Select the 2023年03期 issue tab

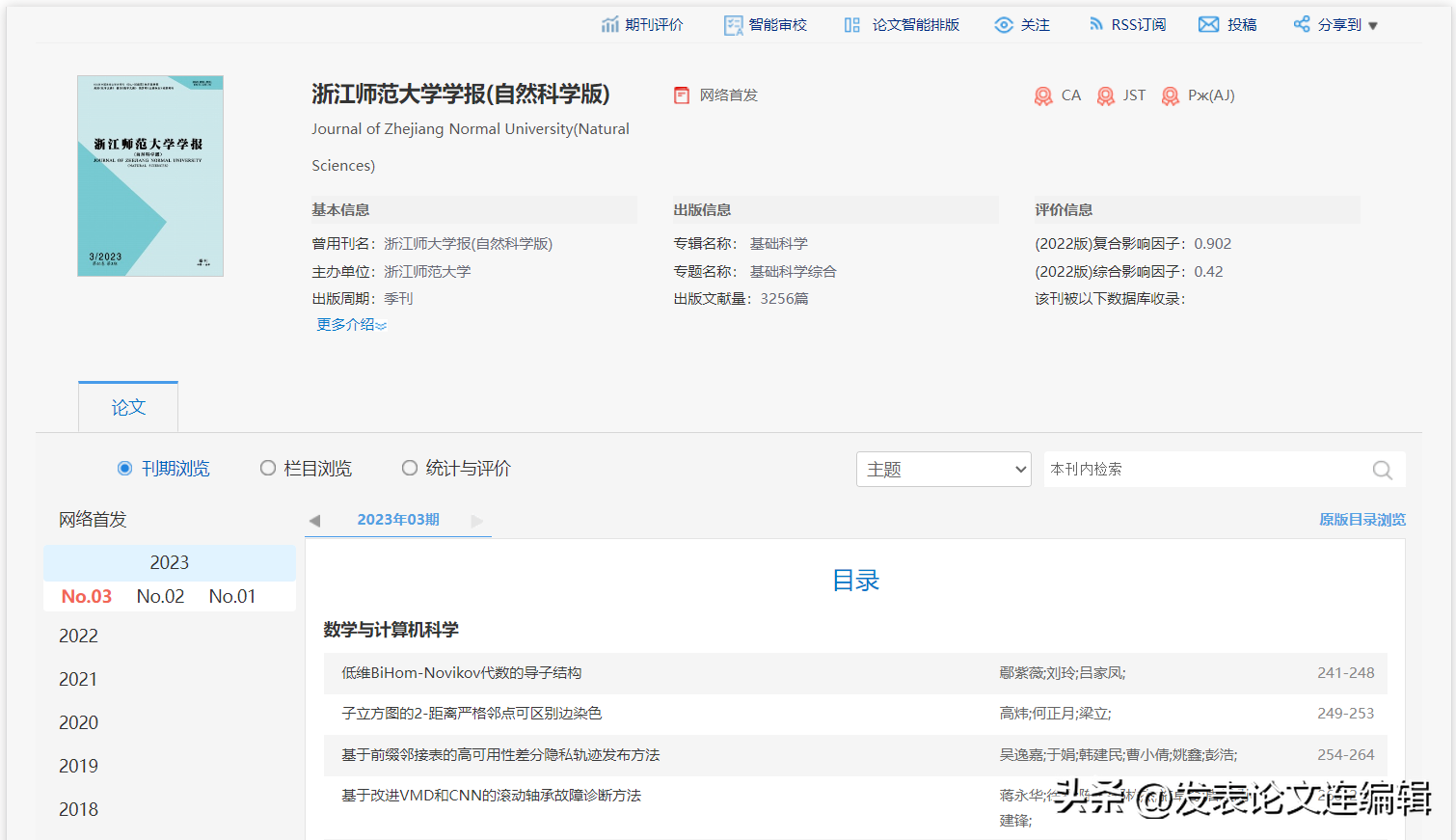[x=398, y=520]
